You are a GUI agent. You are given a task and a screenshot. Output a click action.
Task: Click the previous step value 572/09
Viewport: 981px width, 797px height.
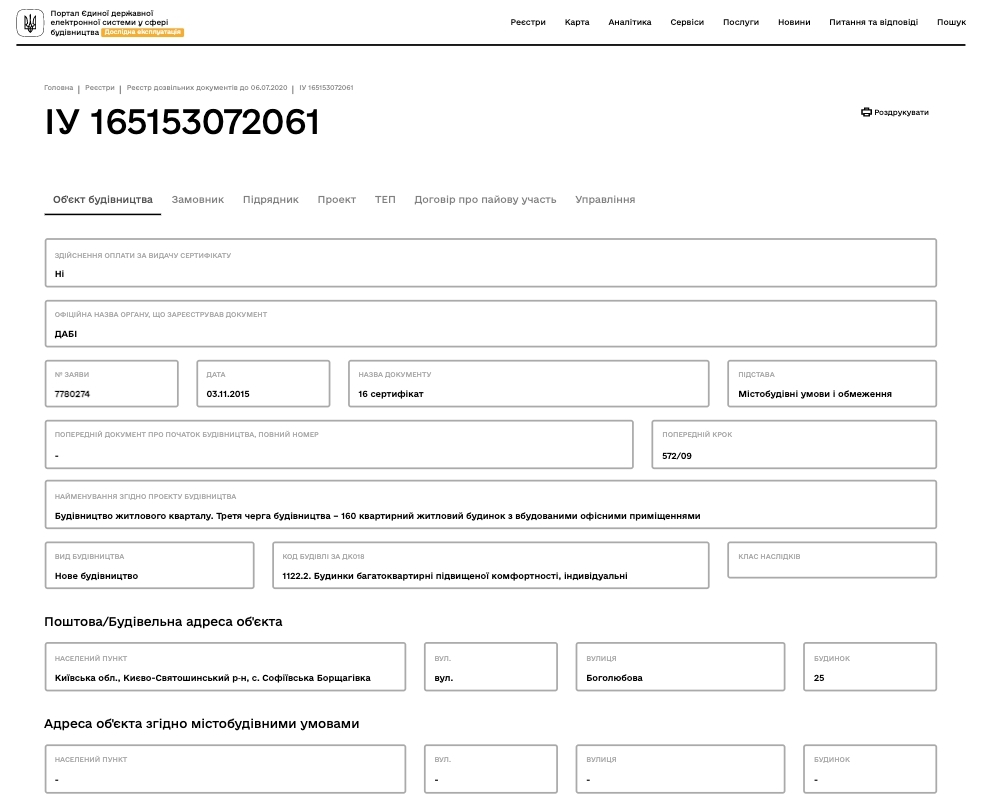677,456
